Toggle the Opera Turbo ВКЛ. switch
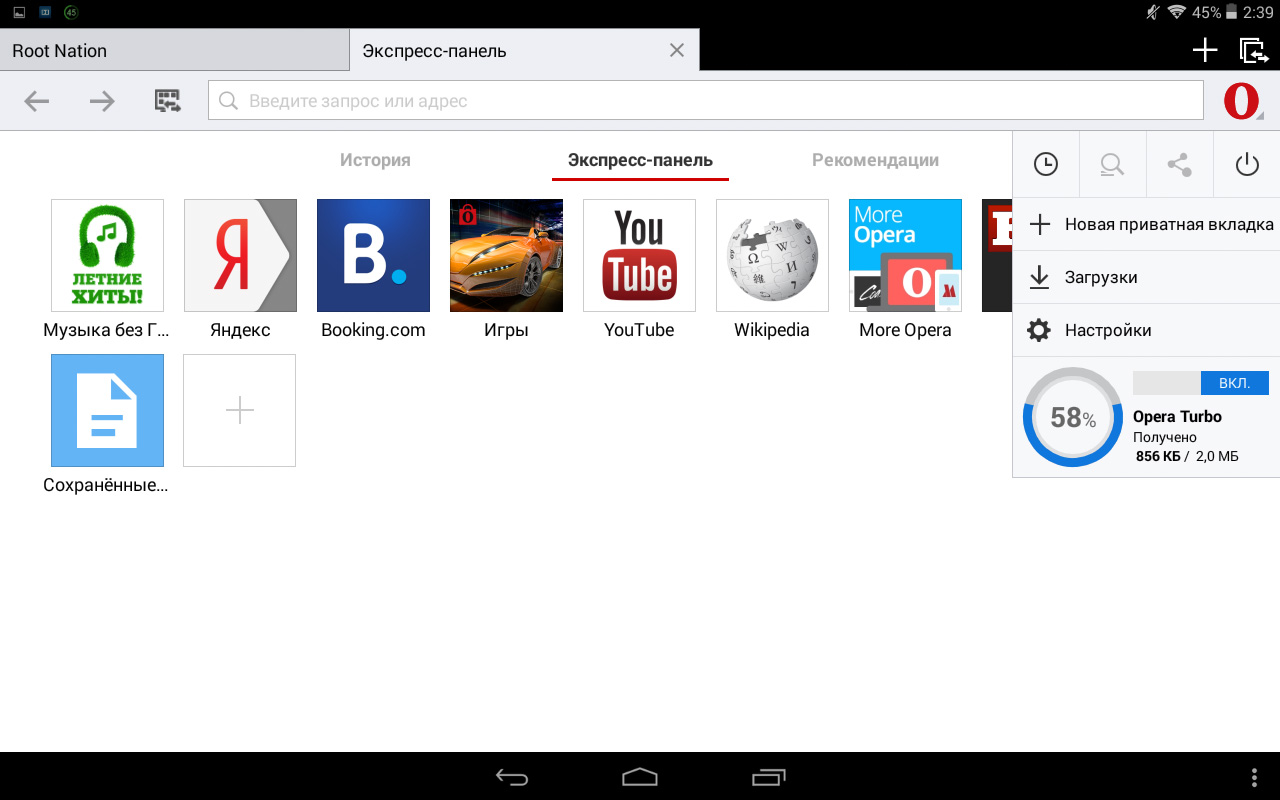 (x=1201, y=383)
